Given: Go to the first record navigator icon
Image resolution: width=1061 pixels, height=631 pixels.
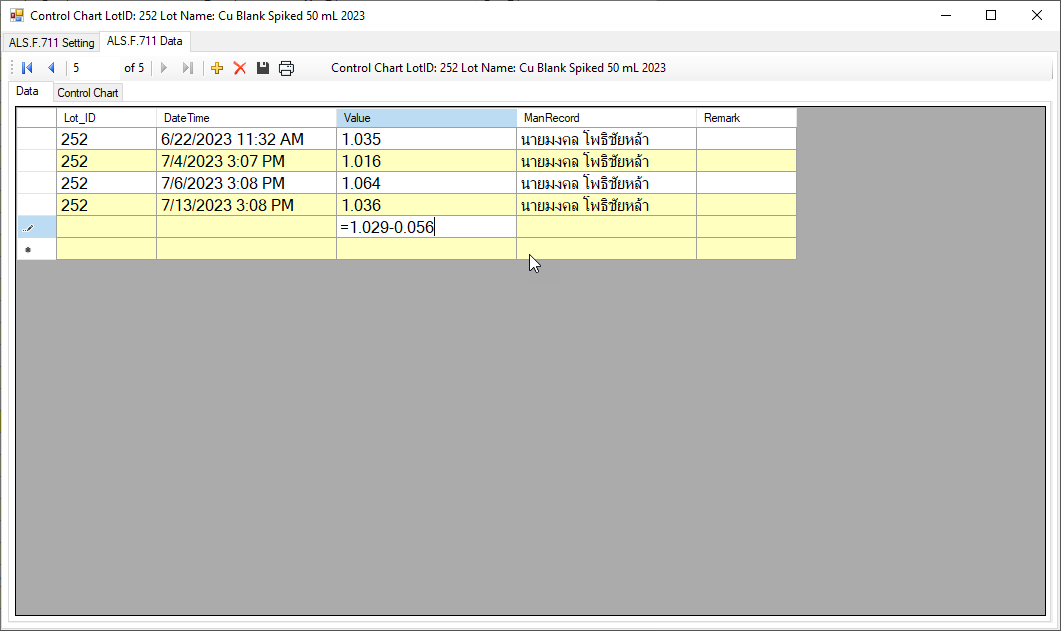Looking at the screenshot, I should pos(27,68).
